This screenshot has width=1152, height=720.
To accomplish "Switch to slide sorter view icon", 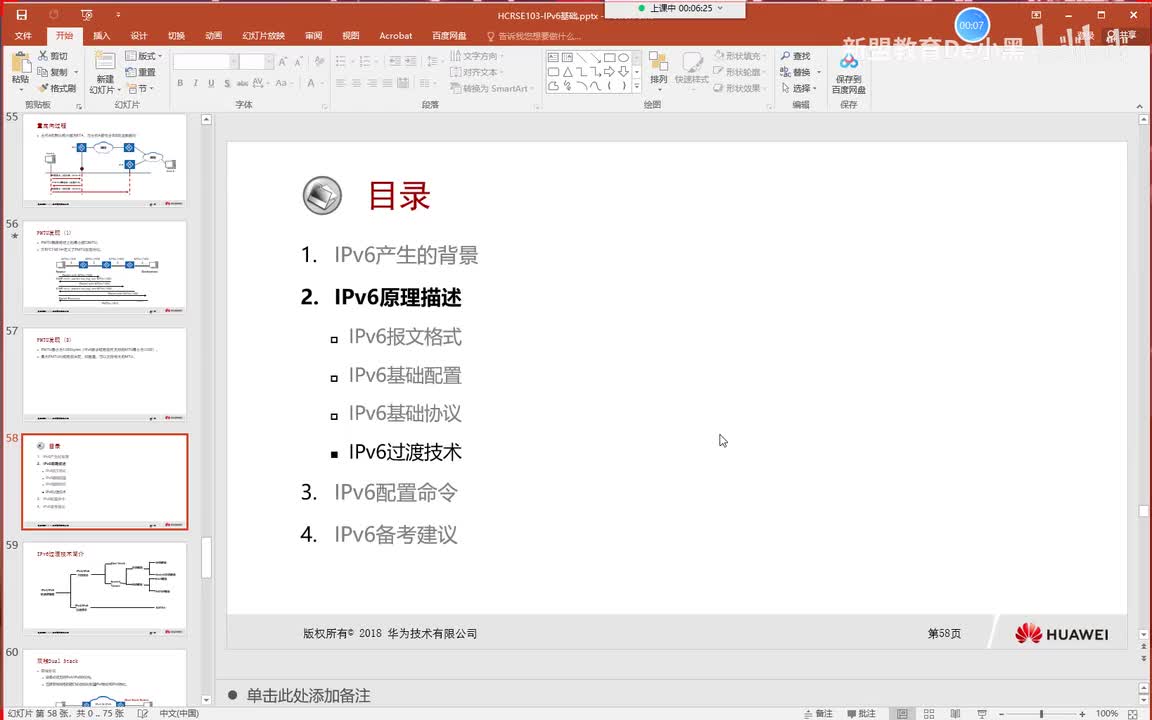I will tap(929, 713).
